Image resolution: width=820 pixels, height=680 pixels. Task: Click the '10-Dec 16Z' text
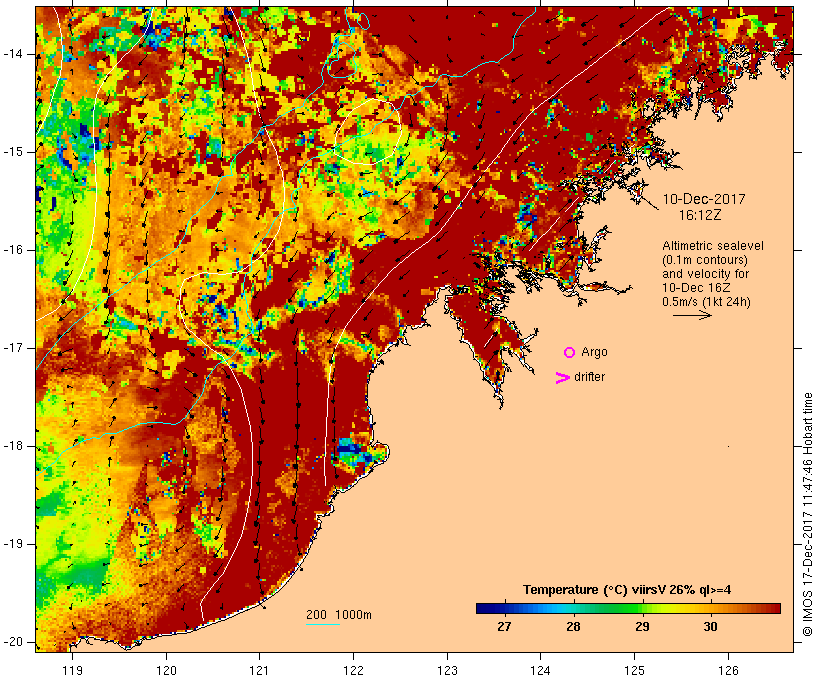tap(696, 288)
